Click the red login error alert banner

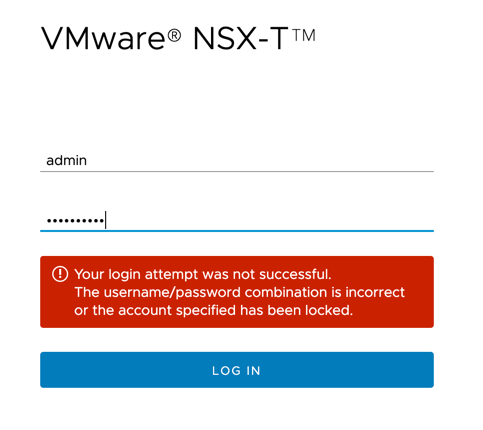coord(237,292)
